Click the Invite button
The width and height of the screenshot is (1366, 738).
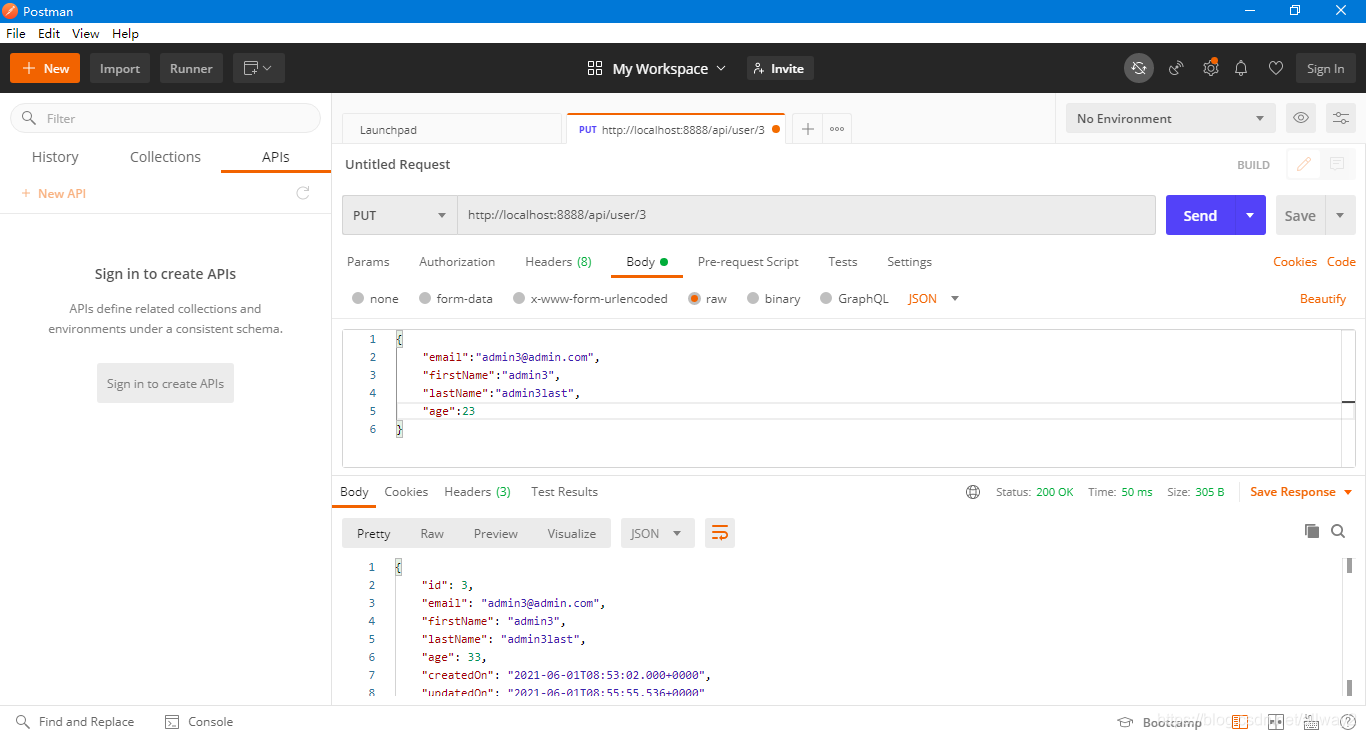click(x=780, y=68)
